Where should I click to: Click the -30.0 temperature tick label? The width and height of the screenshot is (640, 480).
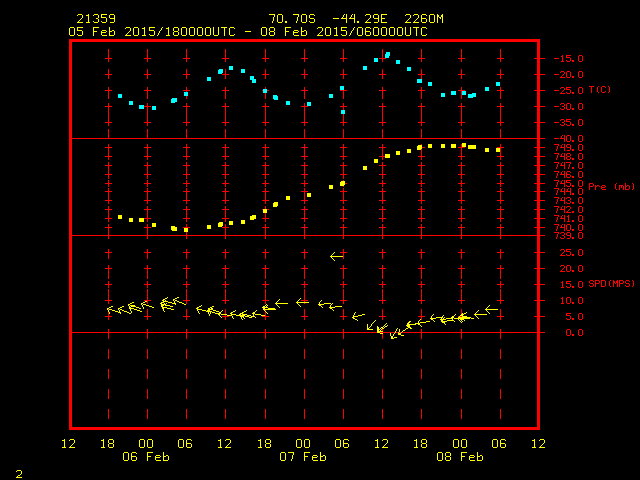[569, 107]
